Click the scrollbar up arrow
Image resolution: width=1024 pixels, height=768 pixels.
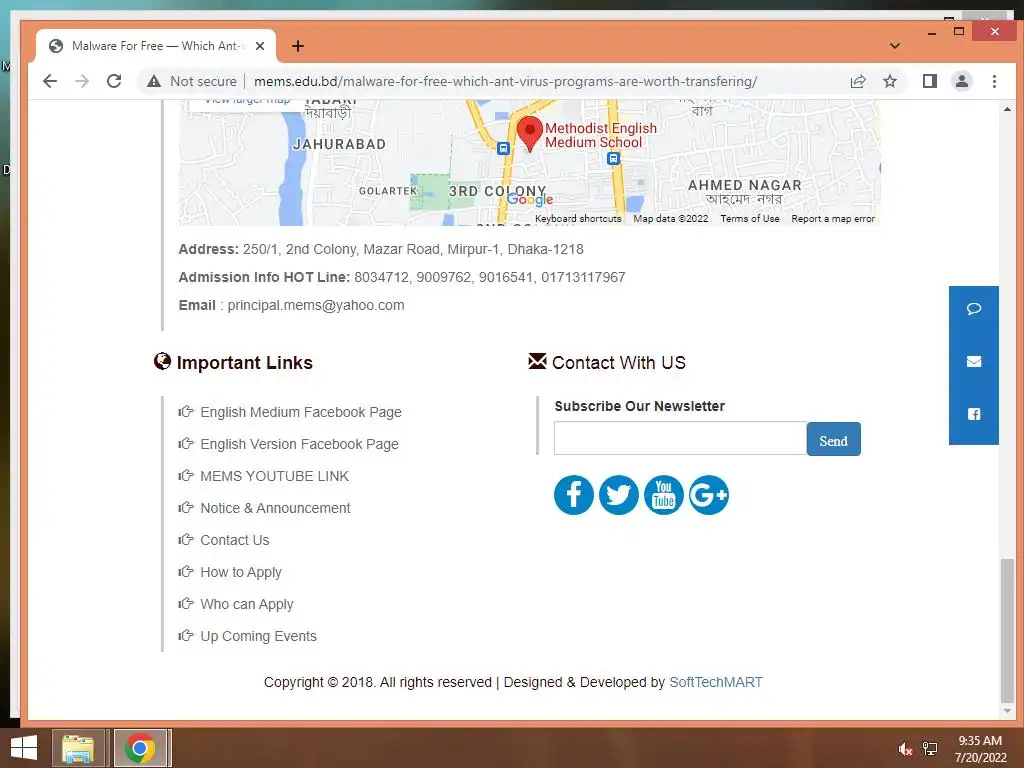click(1007, 109)
